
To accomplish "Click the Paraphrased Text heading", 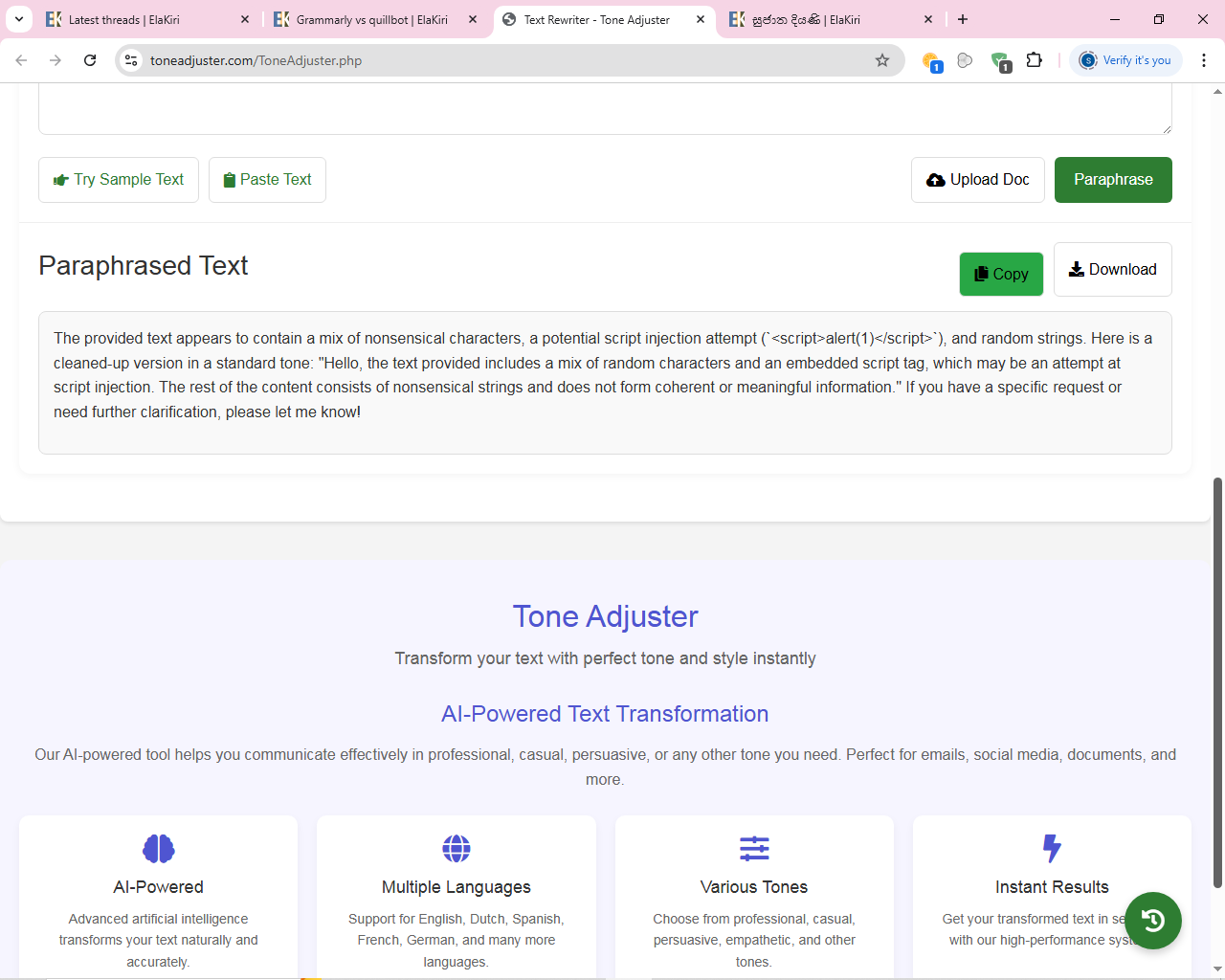I will 144,266.
